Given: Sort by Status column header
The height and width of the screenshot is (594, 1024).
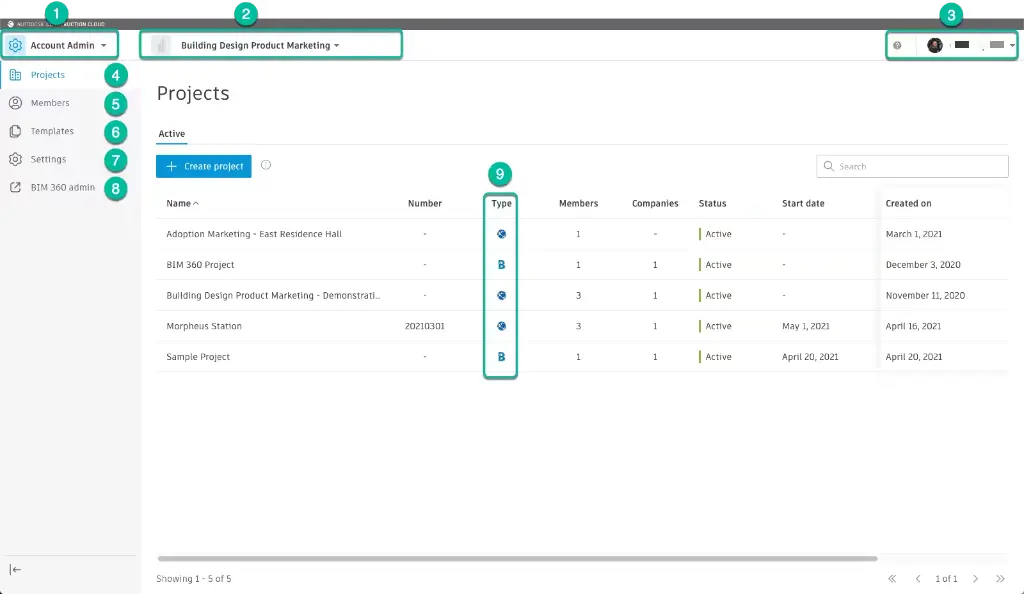Looking at the screenshot, I should tap(712, 204).
